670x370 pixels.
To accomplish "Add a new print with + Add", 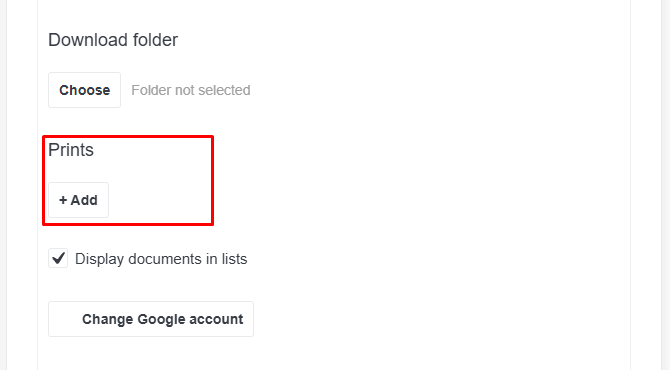I will (x=79, y=200).
